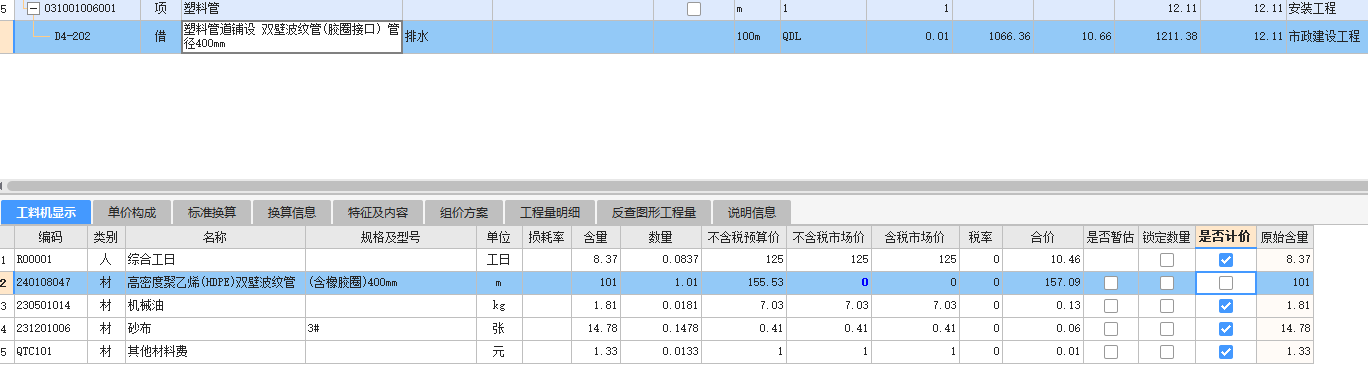This screenshot has width=1368, height=381.
Task: Click the 砂布 name cell
Action: click(x=215, y=329)
